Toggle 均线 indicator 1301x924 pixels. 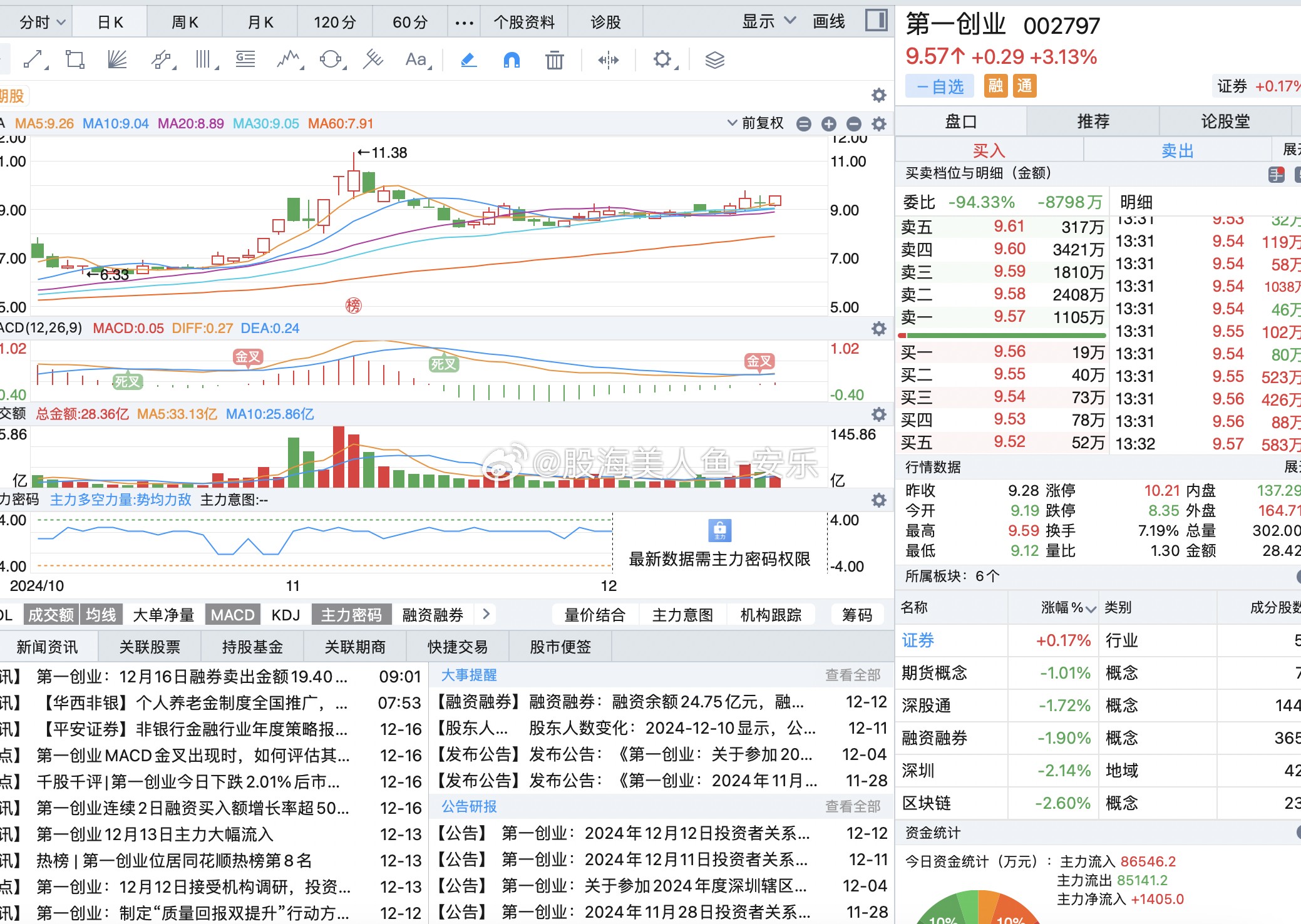coord(101,615)
